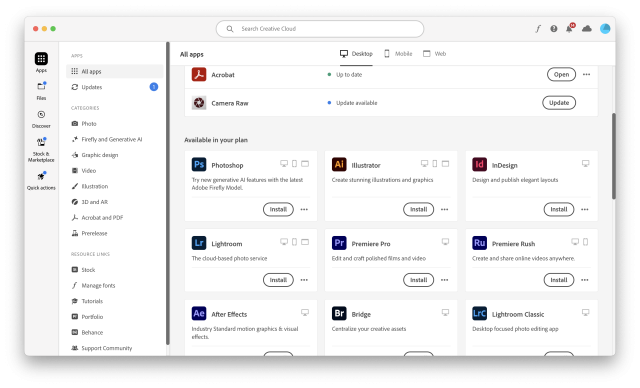This screenshot has width=640, height=388.
Task: Choose the 3D and AR category
Action: (90, 202)
